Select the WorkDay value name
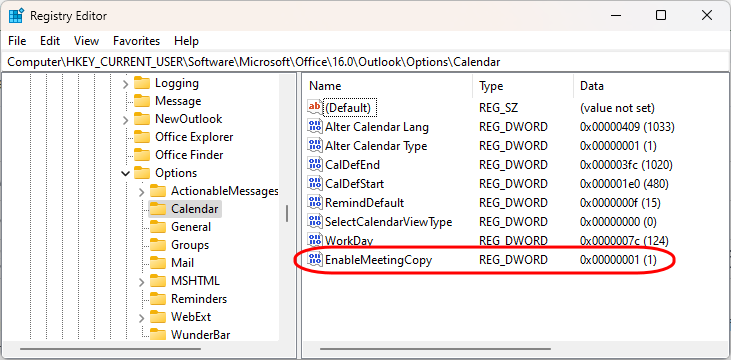The height and width of the screenshot is (360, 731). 349,241
